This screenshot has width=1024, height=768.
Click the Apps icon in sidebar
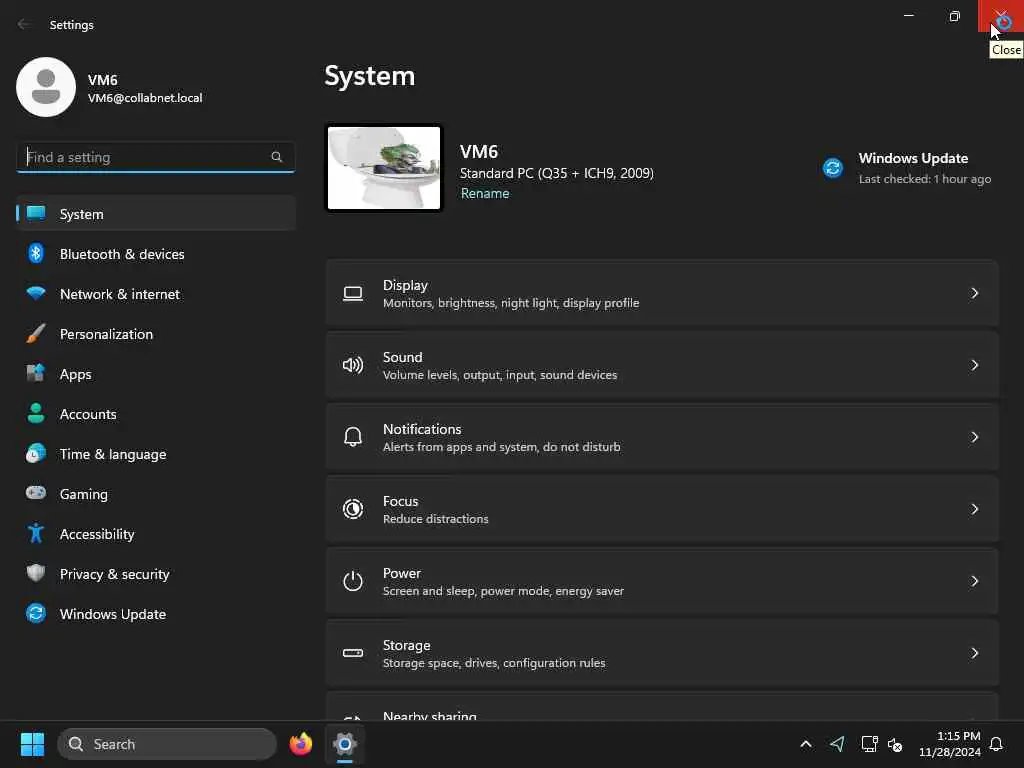point(36,374)
